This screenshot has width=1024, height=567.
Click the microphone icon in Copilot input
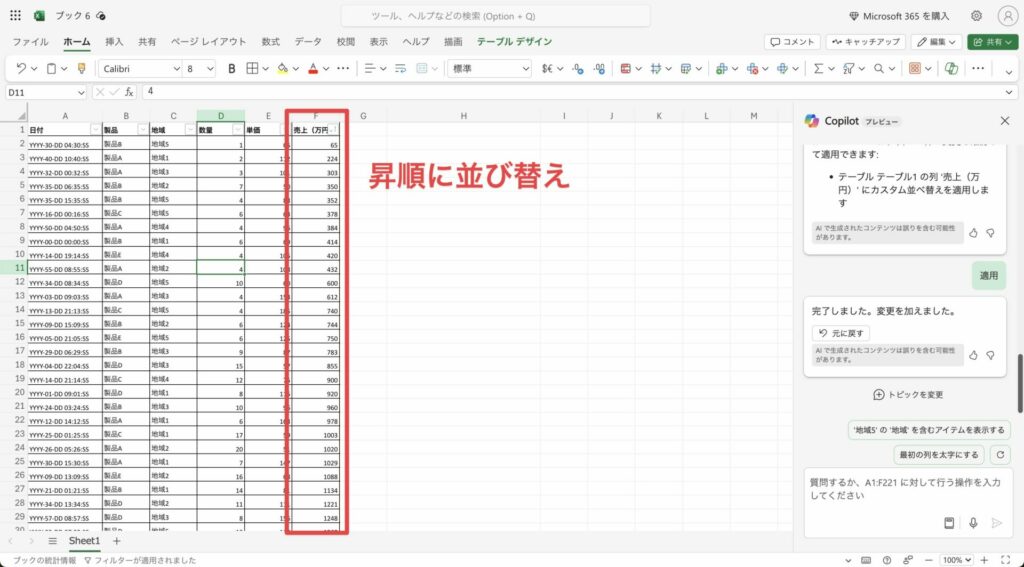coord(972,523)
